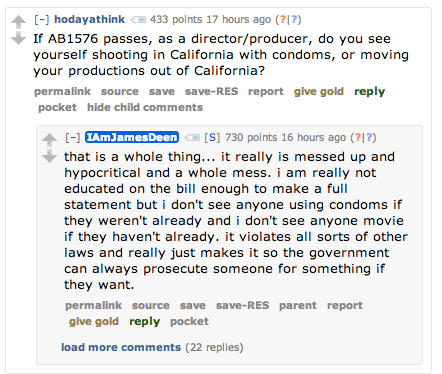Collapse IAmJamesDeen's reply with [–] toggle

73,137
